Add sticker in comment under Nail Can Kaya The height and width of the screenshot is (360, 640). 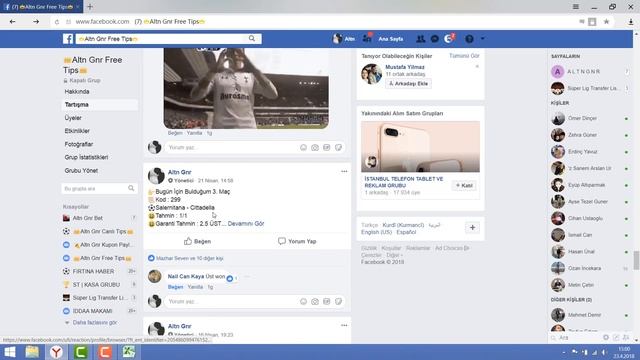[x=338, y=301]
